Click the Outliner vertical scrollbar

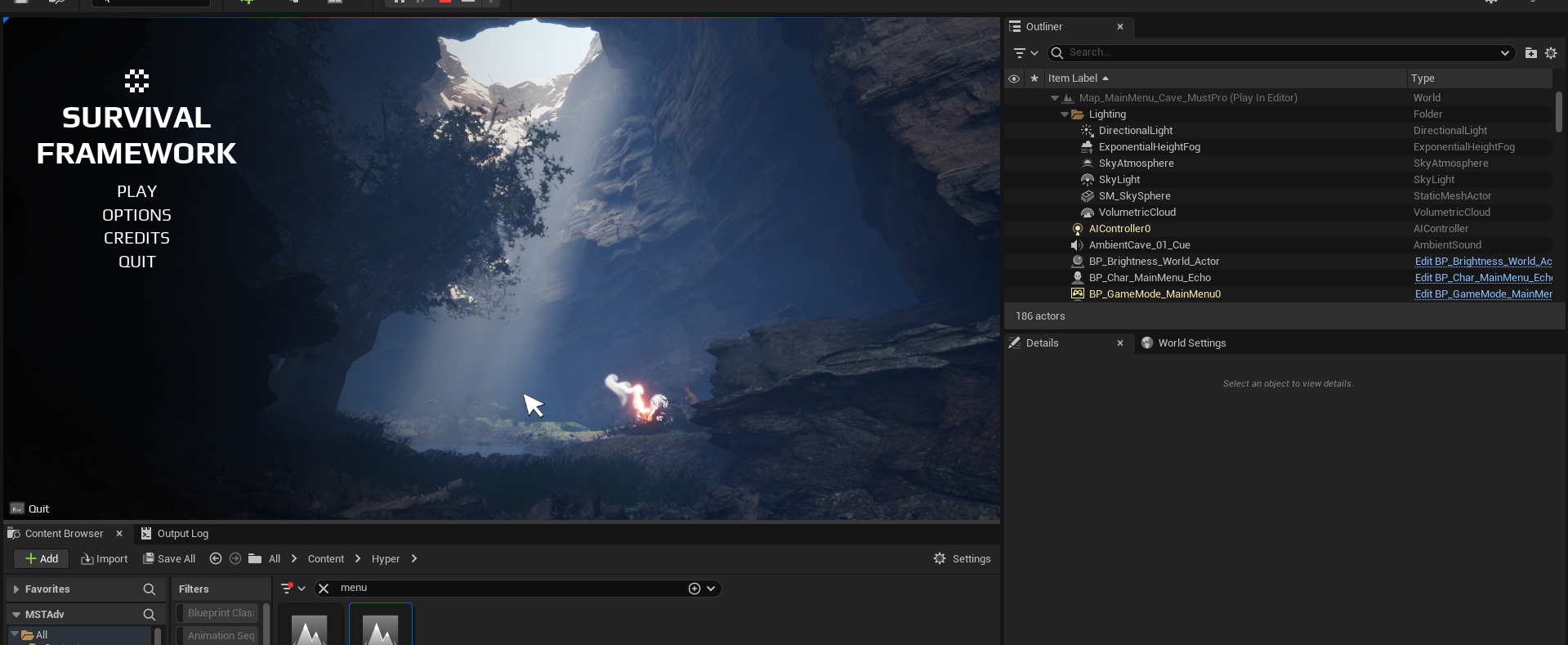1559,111
